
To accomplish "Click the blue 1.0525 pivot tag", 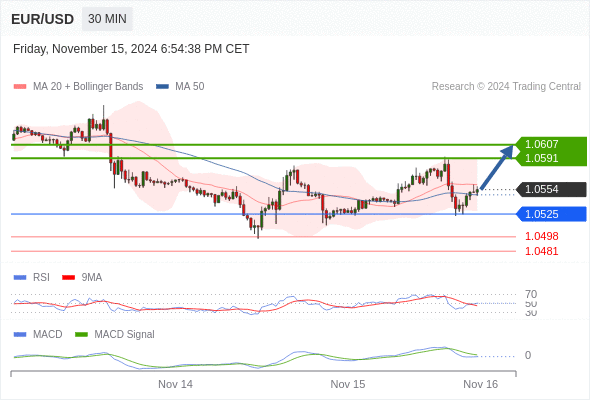I will coord(551,214).
